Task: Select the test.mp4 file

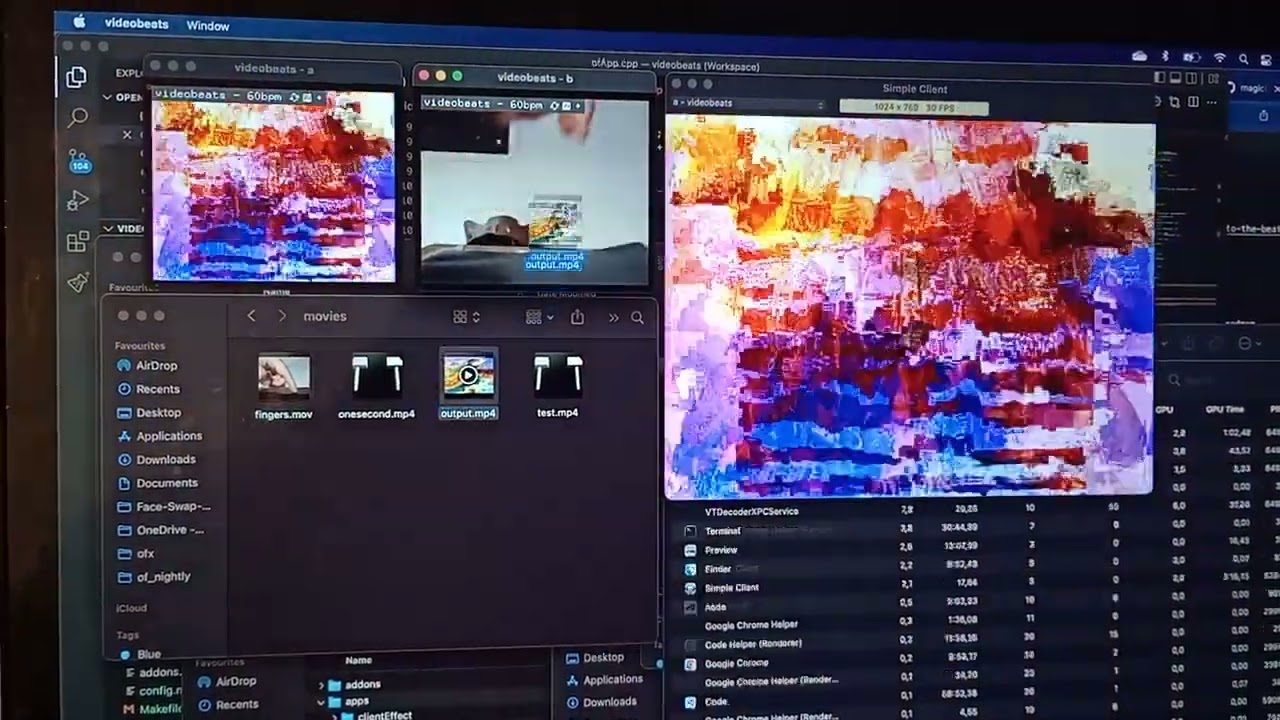Action: tap(557, 386)
